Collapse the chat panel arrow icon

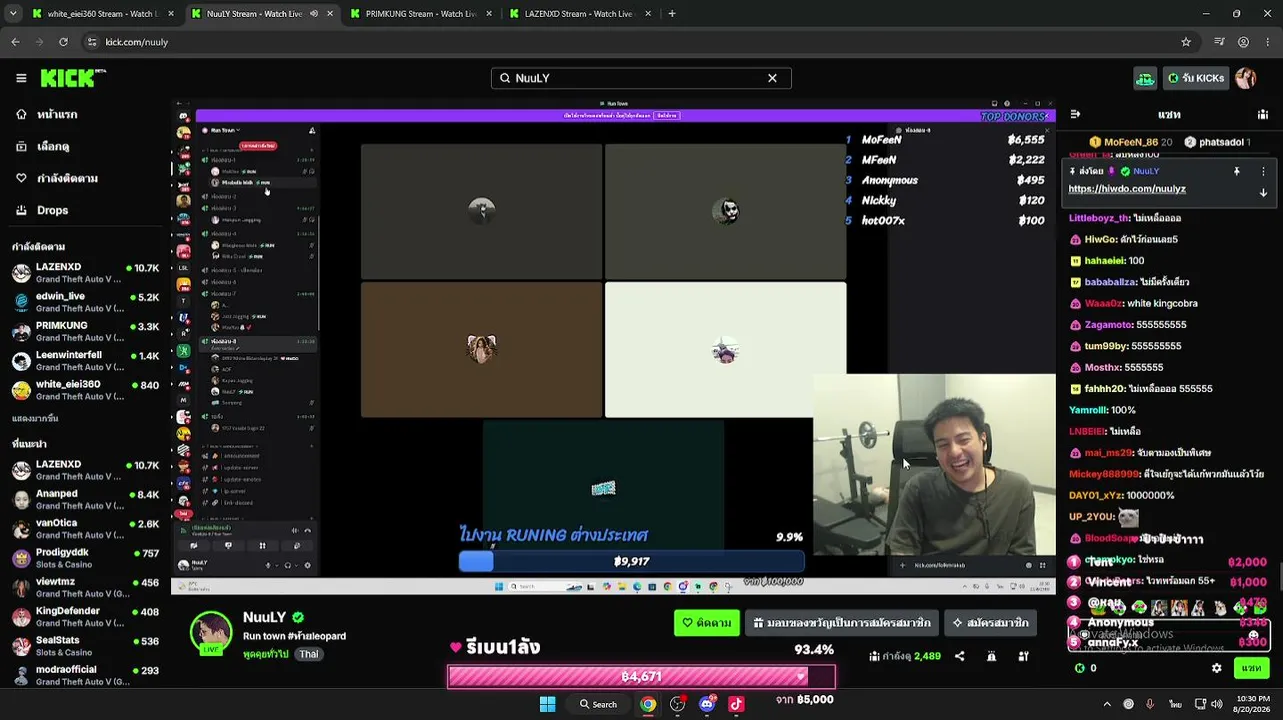pos(1075,114)
